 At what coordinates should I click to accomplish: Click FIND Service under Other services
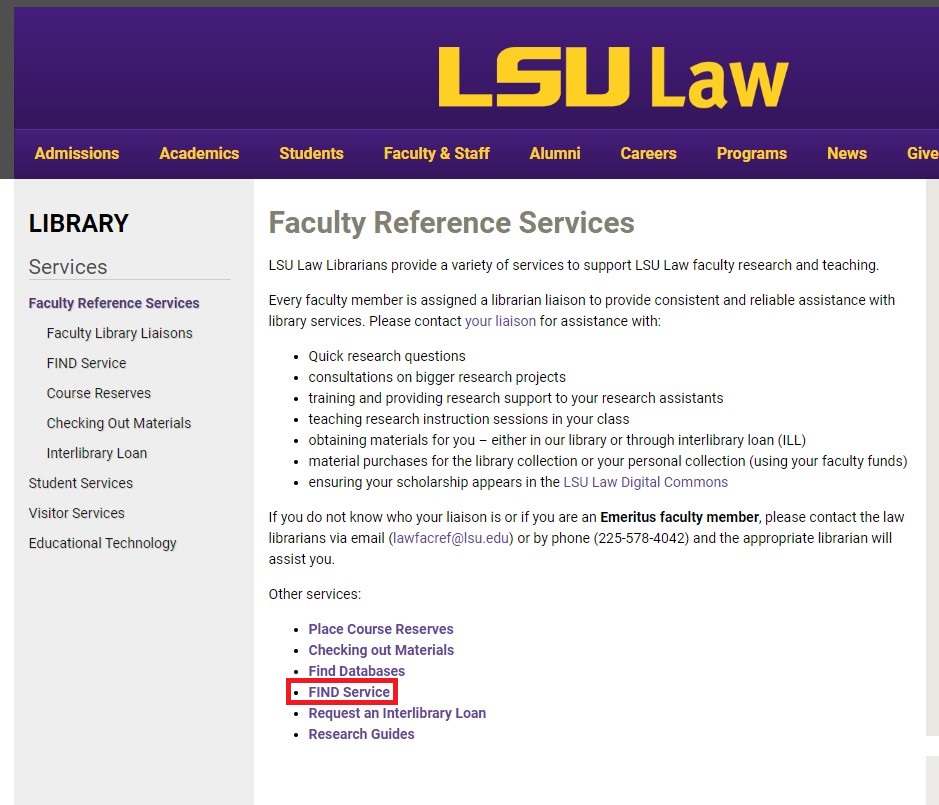pos(349,692)
